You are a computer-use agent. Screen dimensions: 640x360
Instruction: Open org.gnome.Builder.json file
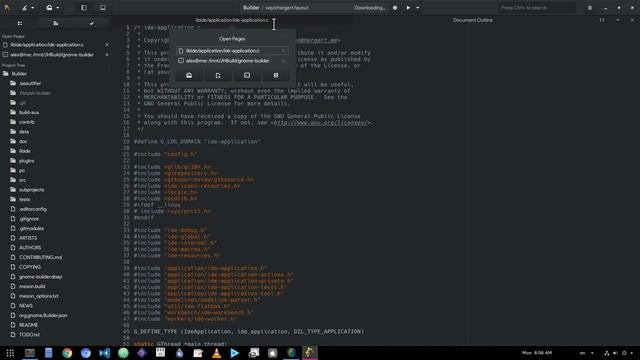point(43,315)
